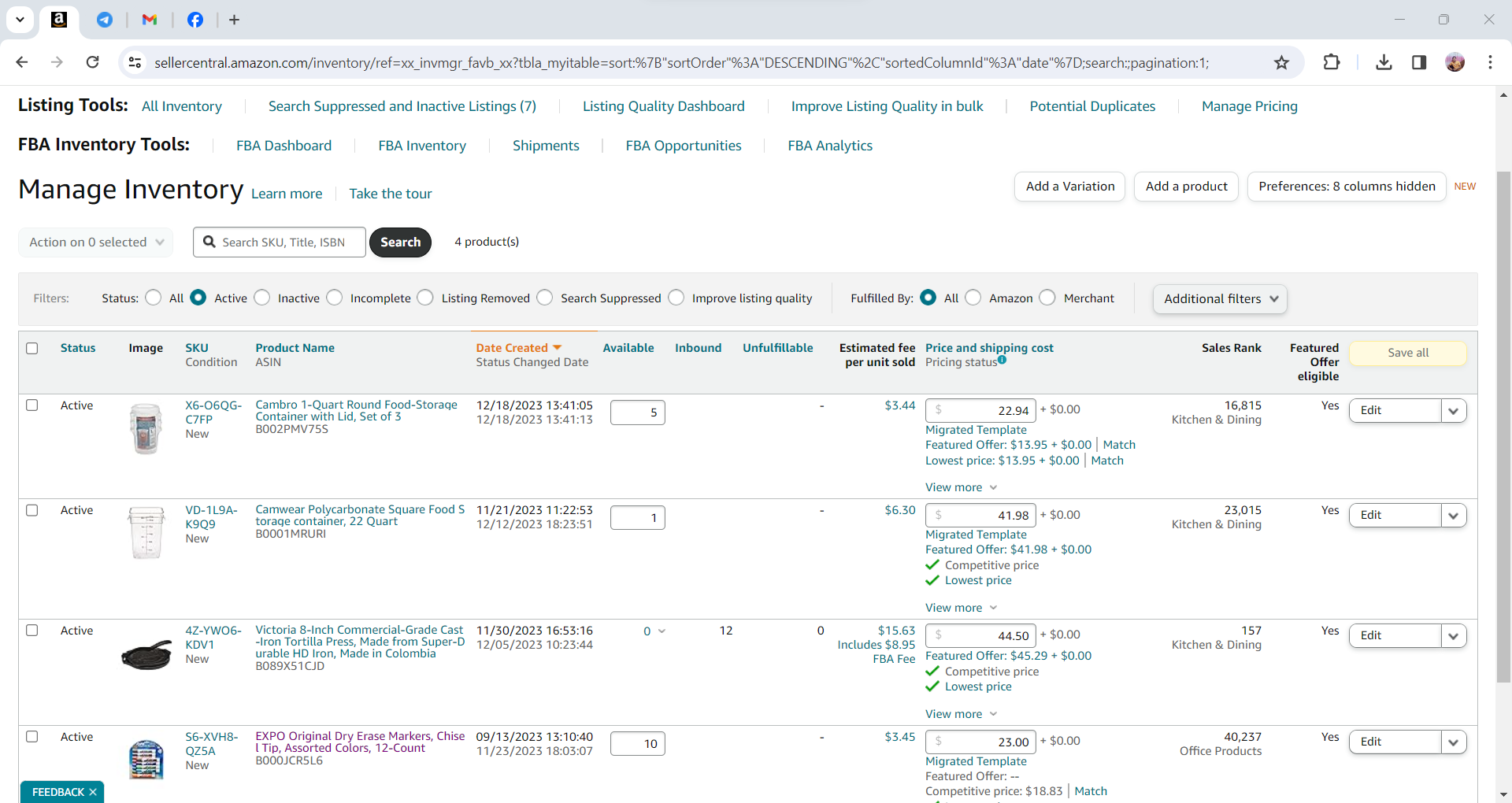
Task: Switch to the Gmail browser tab
Action: pyautogui.click(x=150, y=20)
